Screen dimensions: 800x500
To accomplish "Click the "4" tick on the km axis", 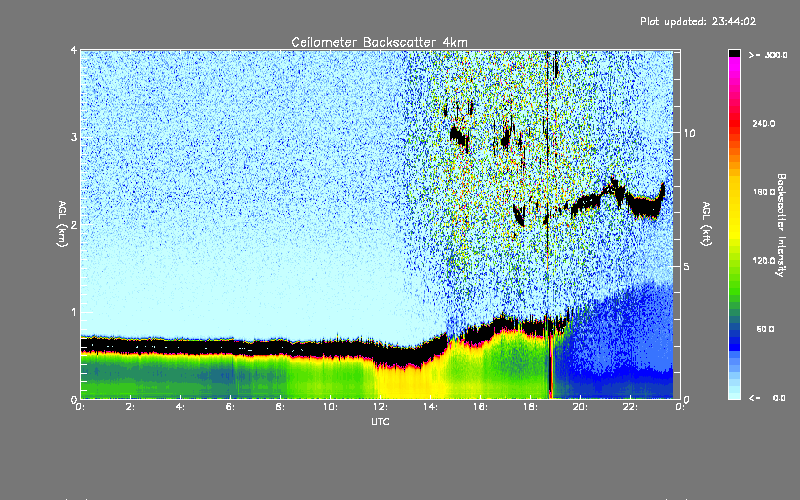I will click(x=73, y=51).
